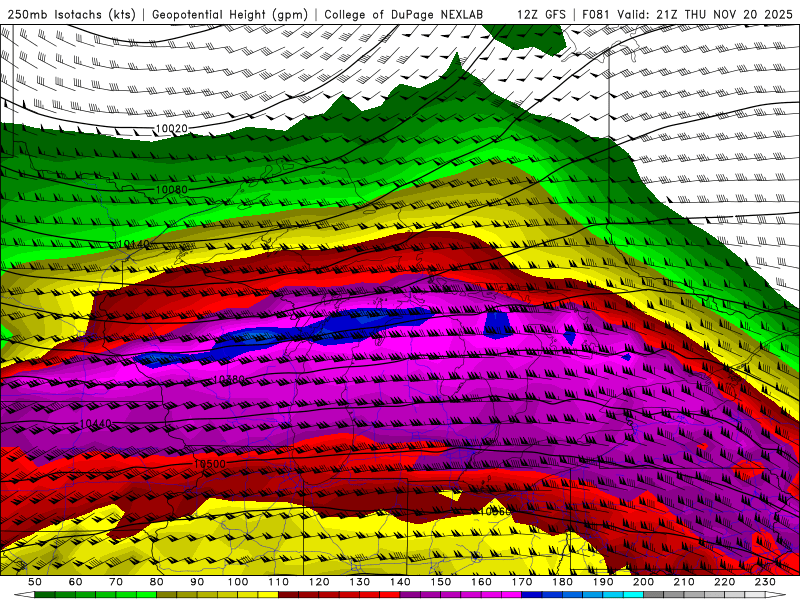Click the 10380 height contour label

pyautogui.click(x=228, y=380)
